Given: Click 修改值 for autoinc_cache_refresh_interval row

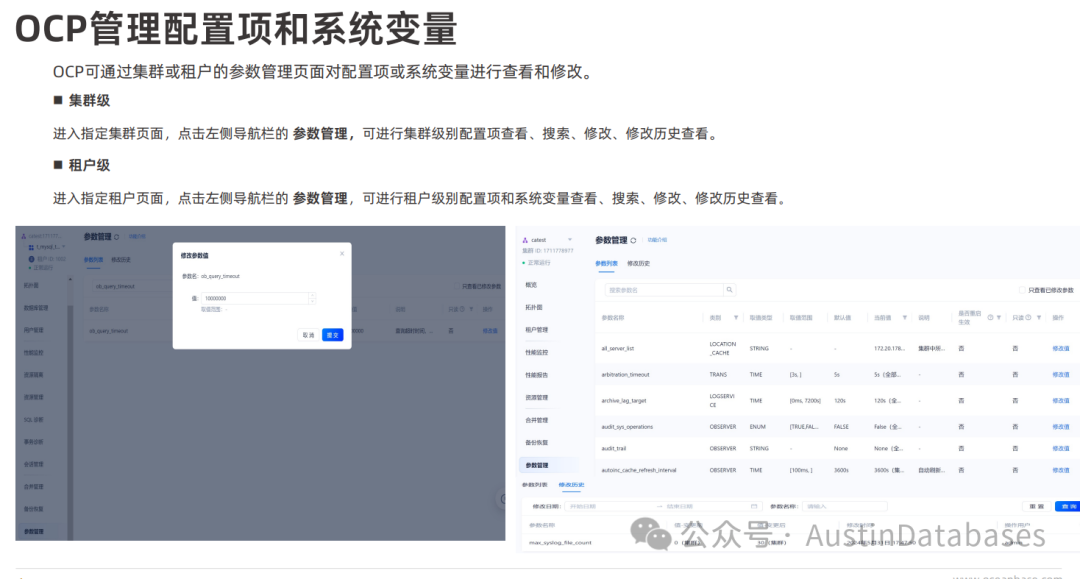Looking at the screenshot, I should [1061, 470].
